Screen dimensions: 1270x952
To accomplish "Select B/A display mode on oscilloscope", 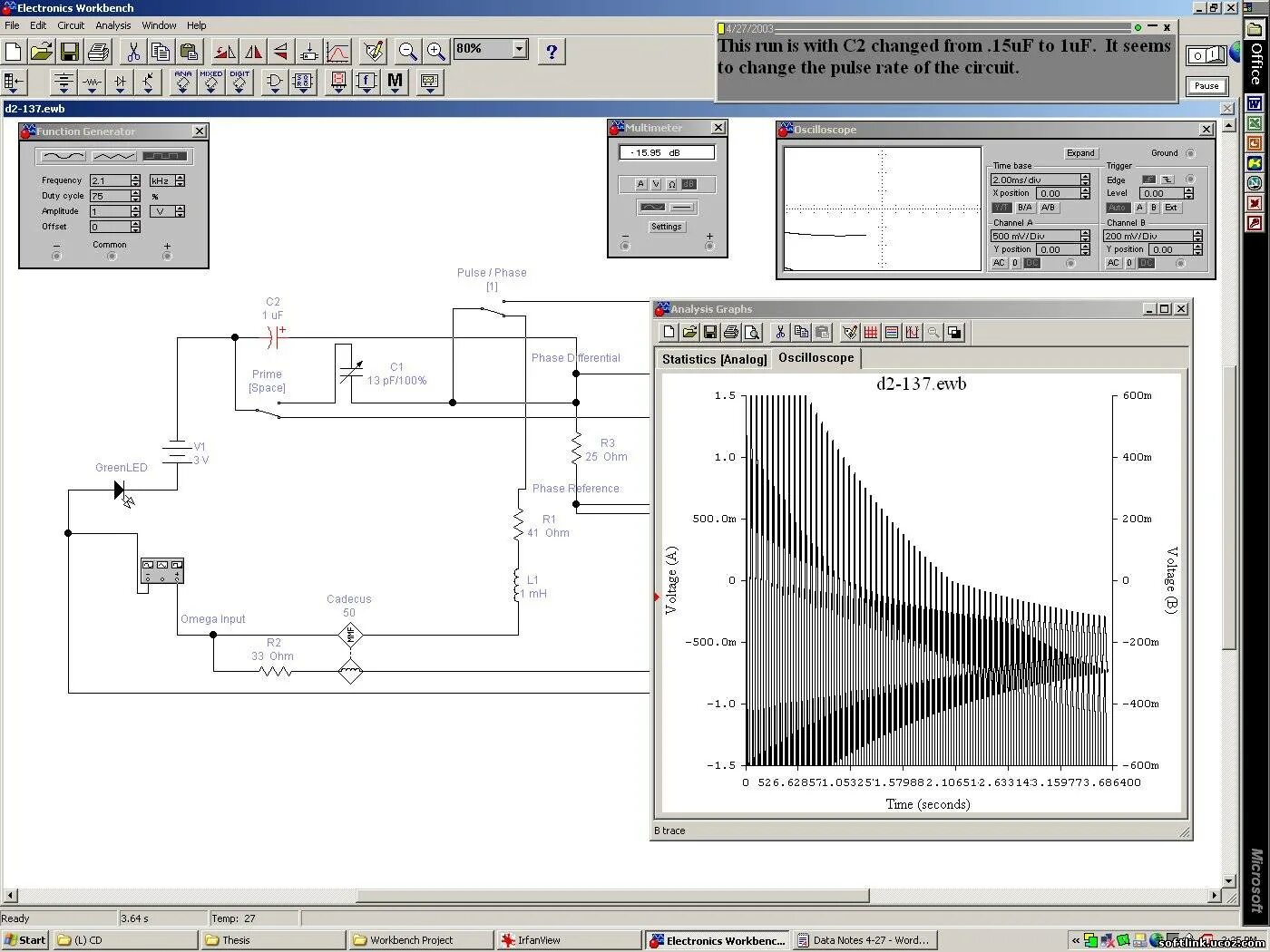I will click(x=1025, y=208).
